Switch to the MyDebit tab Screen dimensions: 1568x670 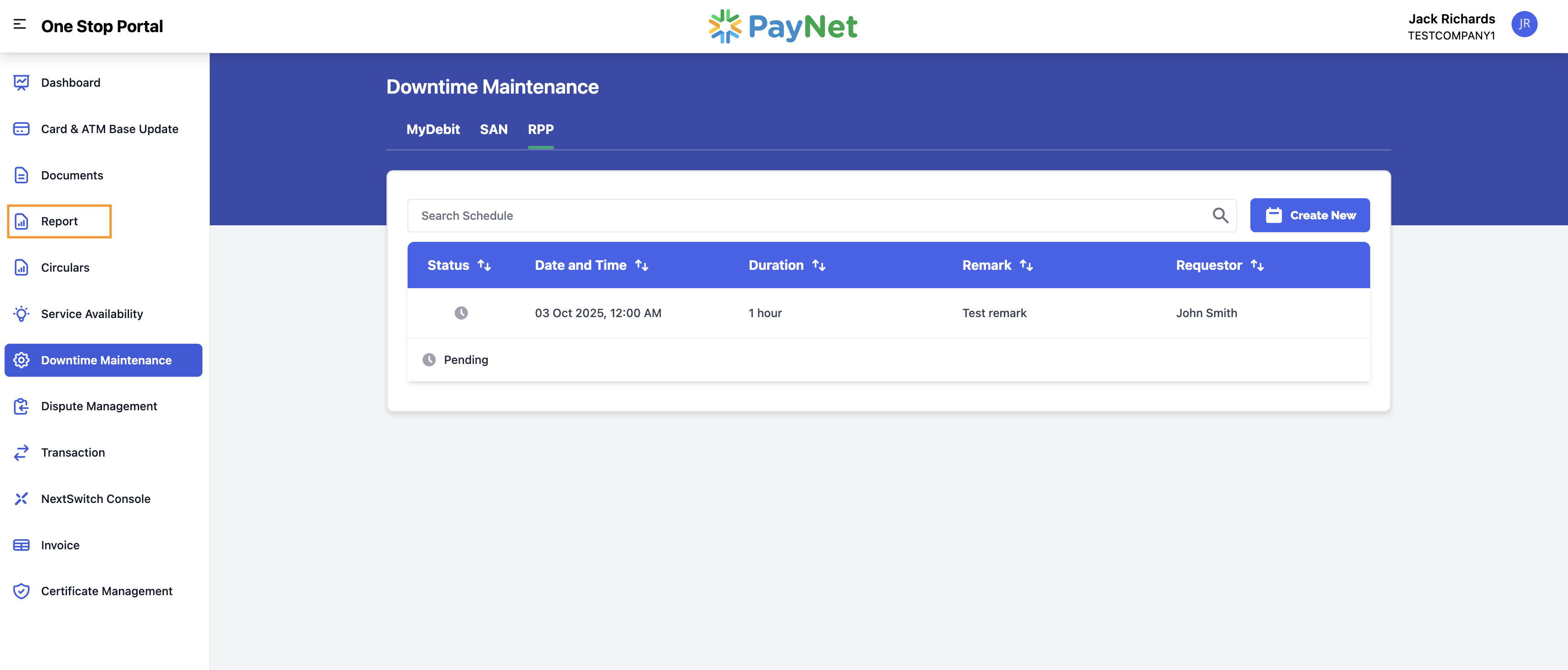coord(433,129)
